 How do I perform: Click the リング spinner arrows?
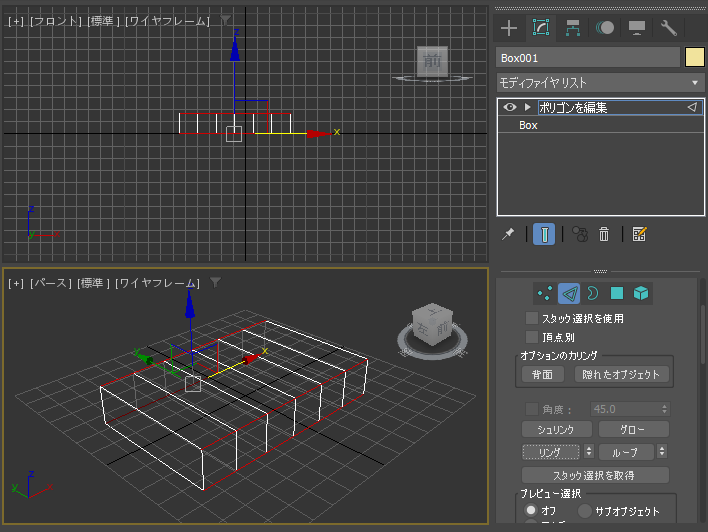[588, 452]
